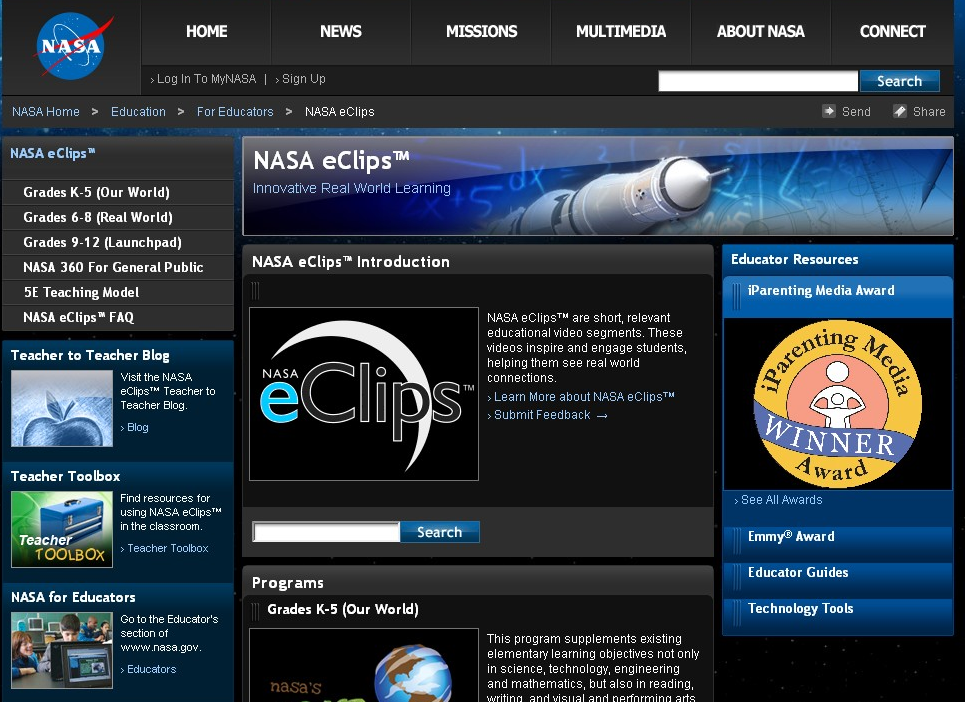Click the Submit Feedback link
This screenshot has width=965, height=702.
coord(542,415)
